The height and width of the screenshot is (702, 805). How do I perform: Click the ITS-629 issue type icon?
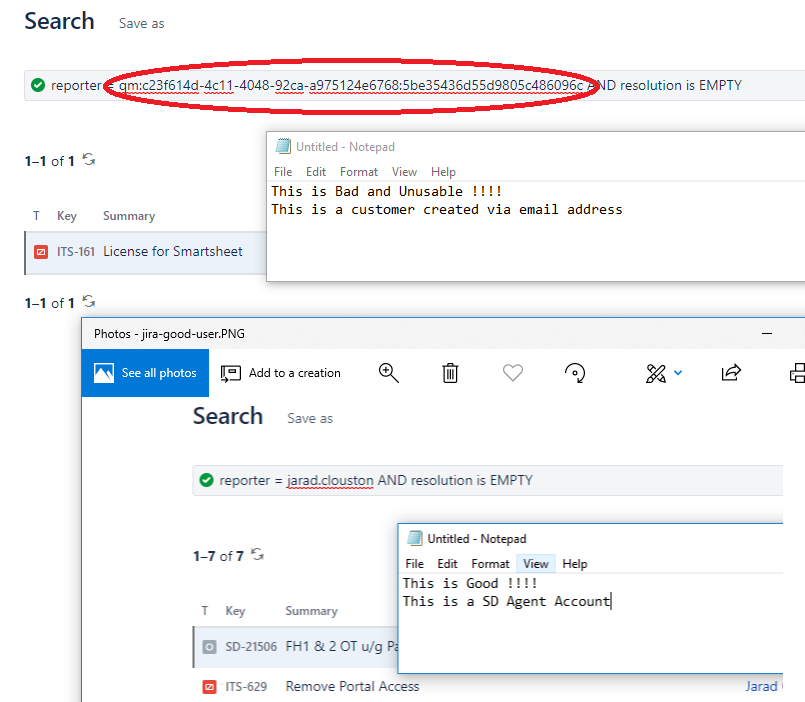click(209, 687)
